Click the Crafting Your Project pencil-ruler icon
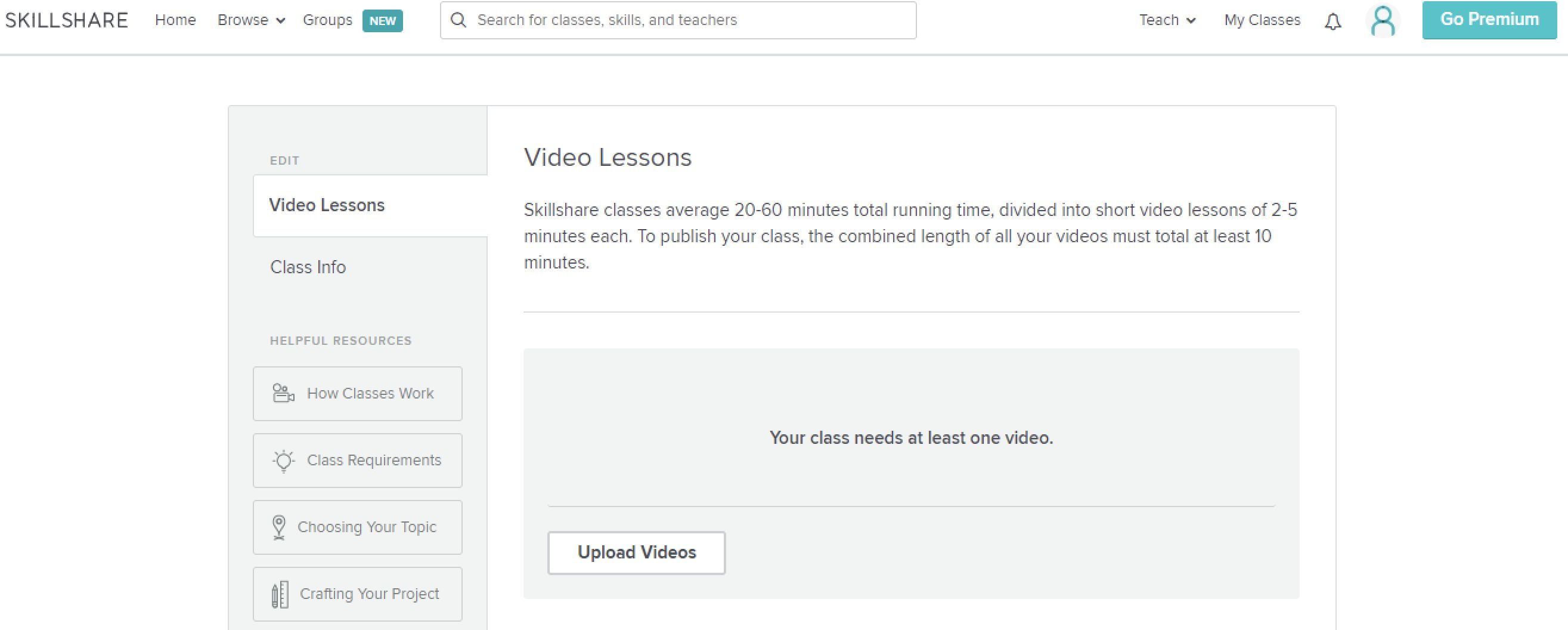 280,594
